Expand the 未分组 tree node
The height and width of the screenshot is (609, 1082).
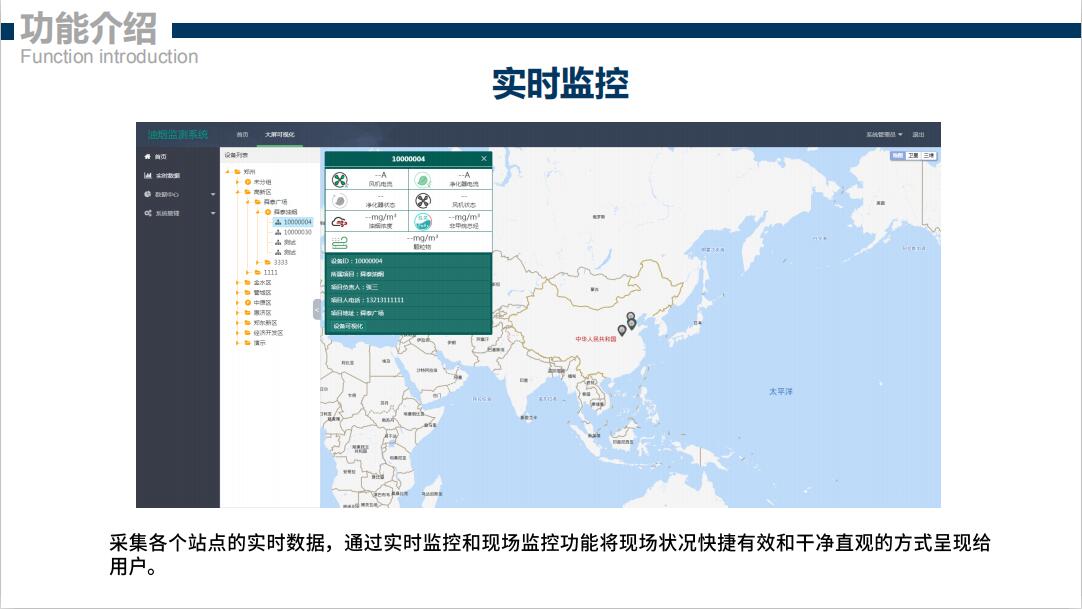coord(238,182)
